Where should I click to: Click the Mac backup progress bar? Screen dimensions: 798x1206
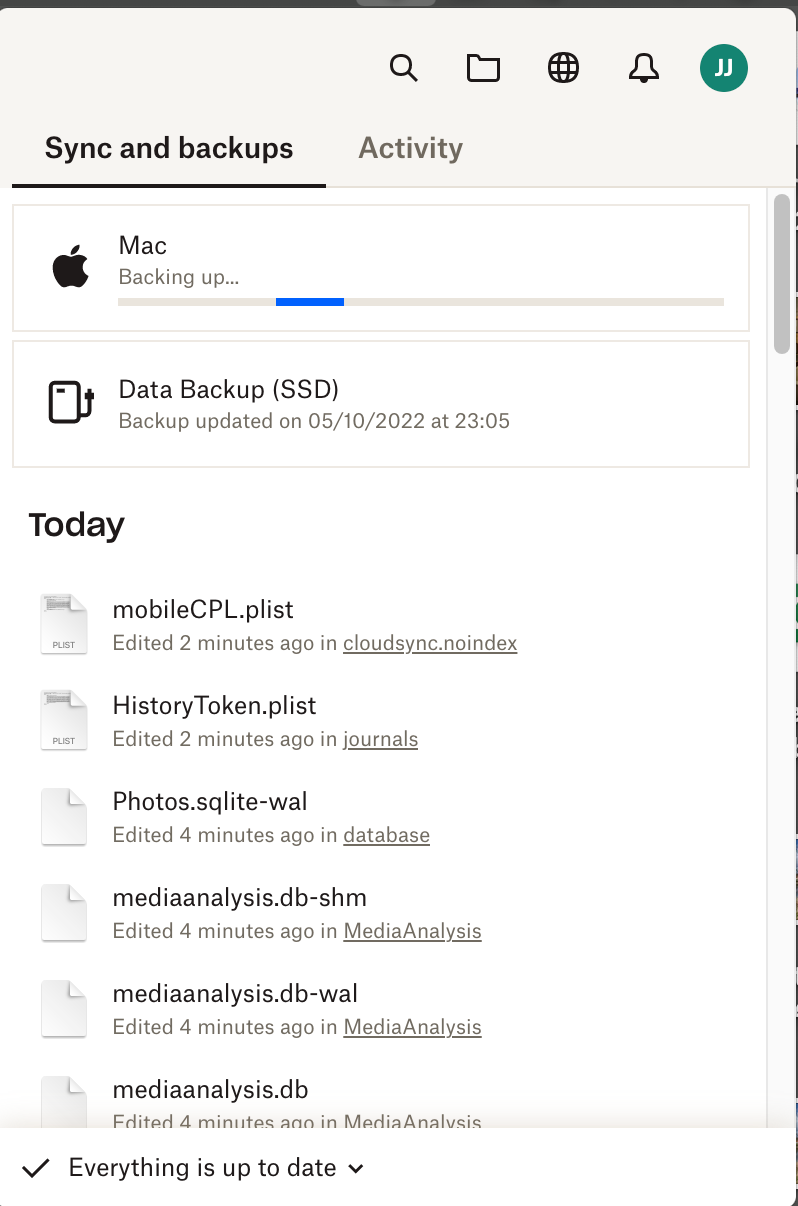420,302
